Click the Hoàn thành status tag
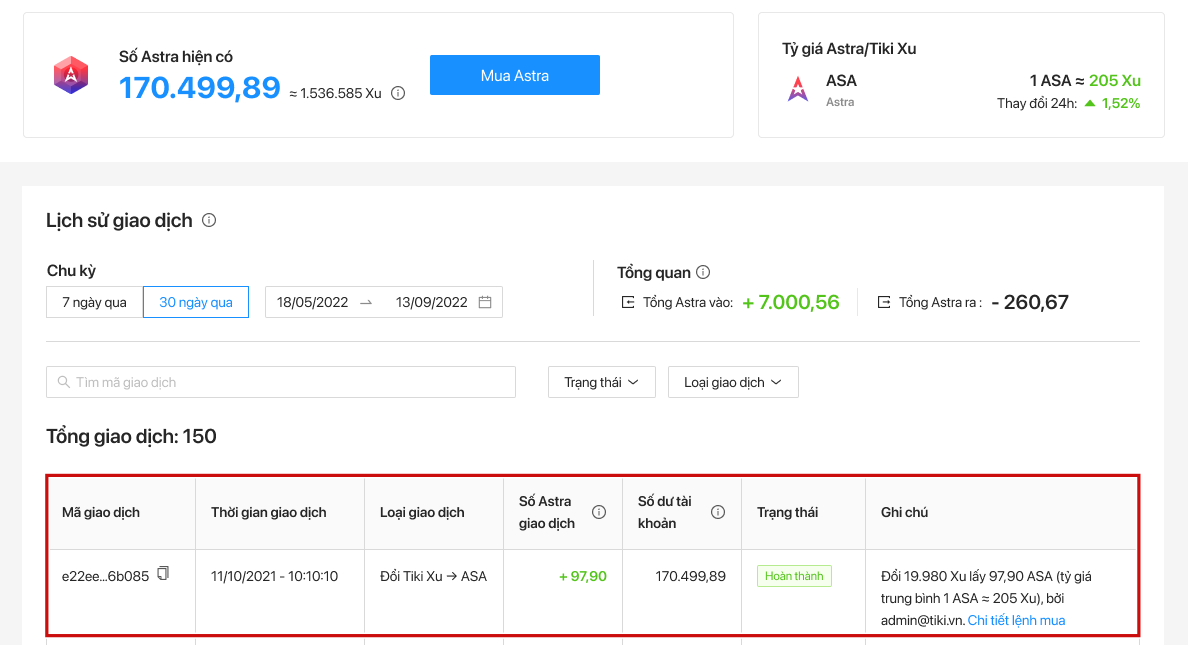 coord(794,576)
